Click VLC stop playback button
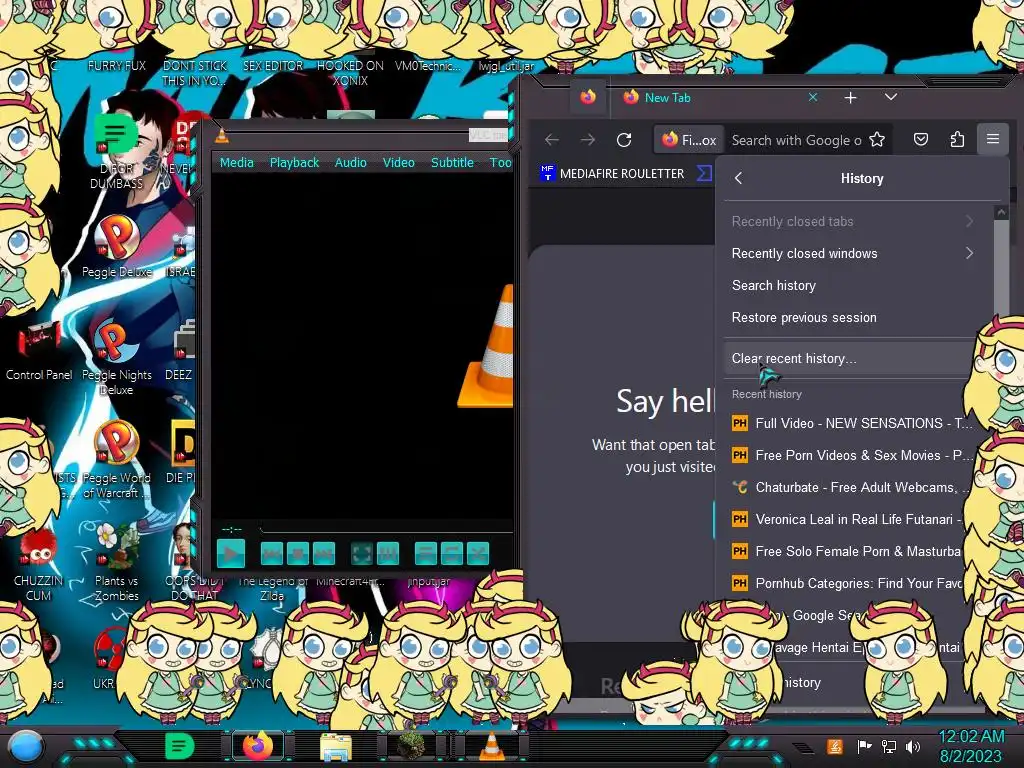The width and height of the screenshot is (1024, 768). click(x=298, y=554)
